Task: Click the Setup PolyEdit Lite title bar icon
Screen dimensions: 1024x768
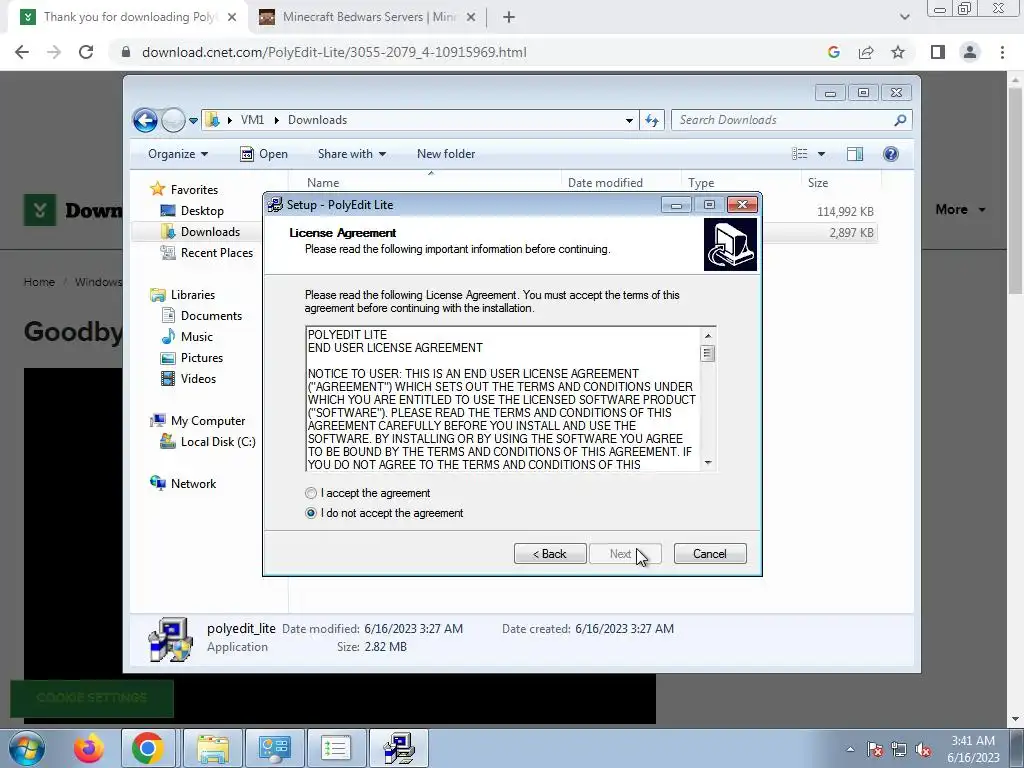Action: click(276, 204)
